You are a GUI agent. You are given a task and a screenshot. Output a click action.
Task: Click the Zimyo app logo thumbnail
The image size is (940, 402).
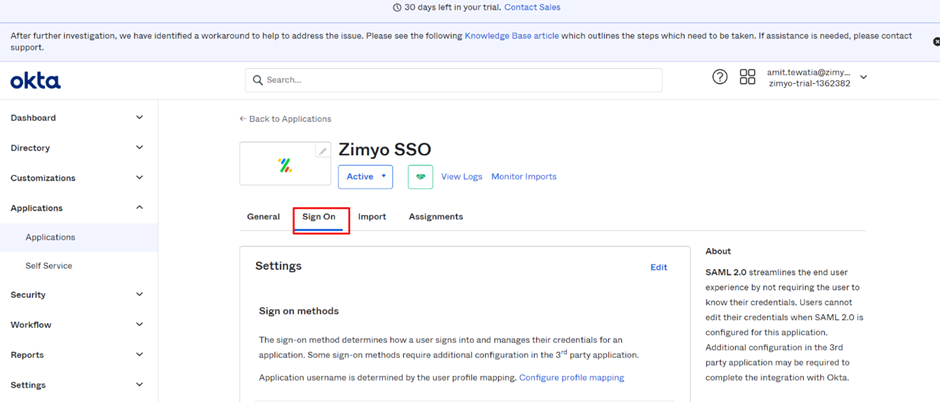pyautogui.click(x=285, y=164)
